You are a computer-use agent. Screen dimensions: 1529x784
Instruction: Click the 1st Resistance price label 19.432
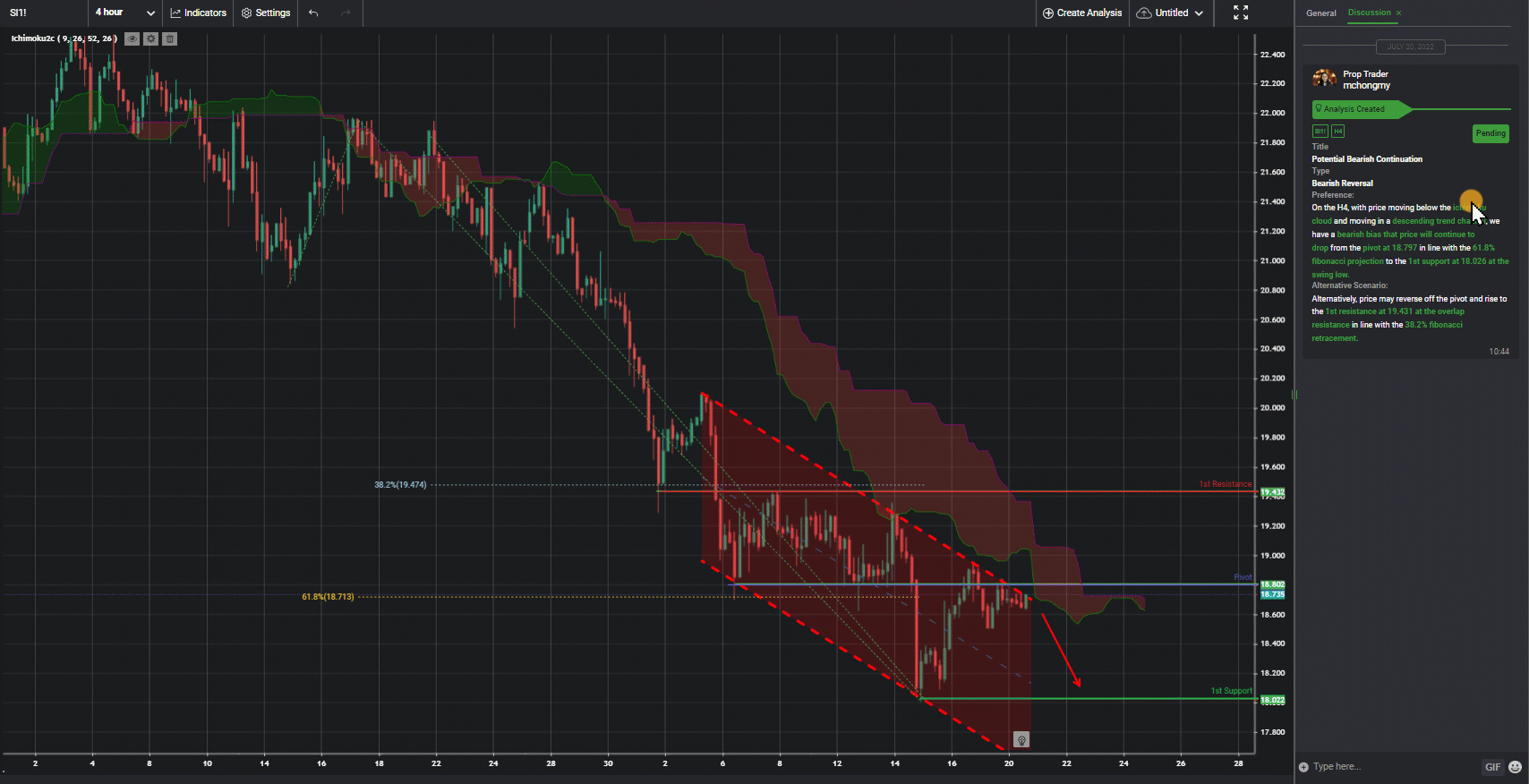coord(1272,492)
